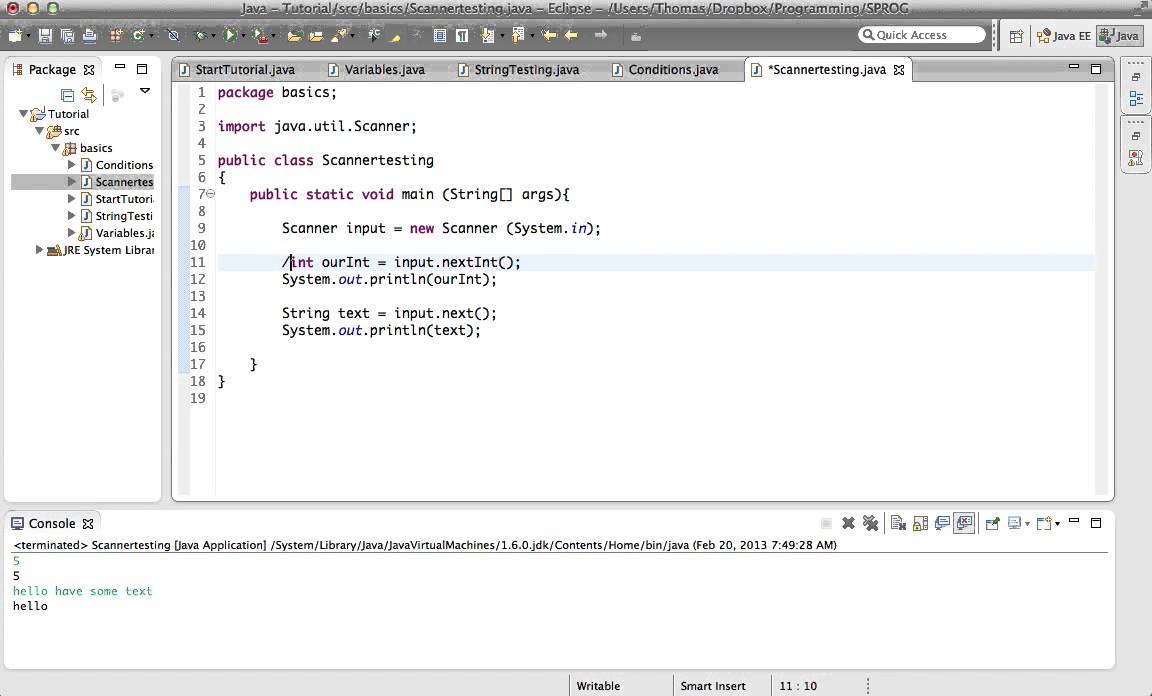Open the New file dropdown arrow
This screenshot has height=696, width=1152.
click(x=28, y=35)
